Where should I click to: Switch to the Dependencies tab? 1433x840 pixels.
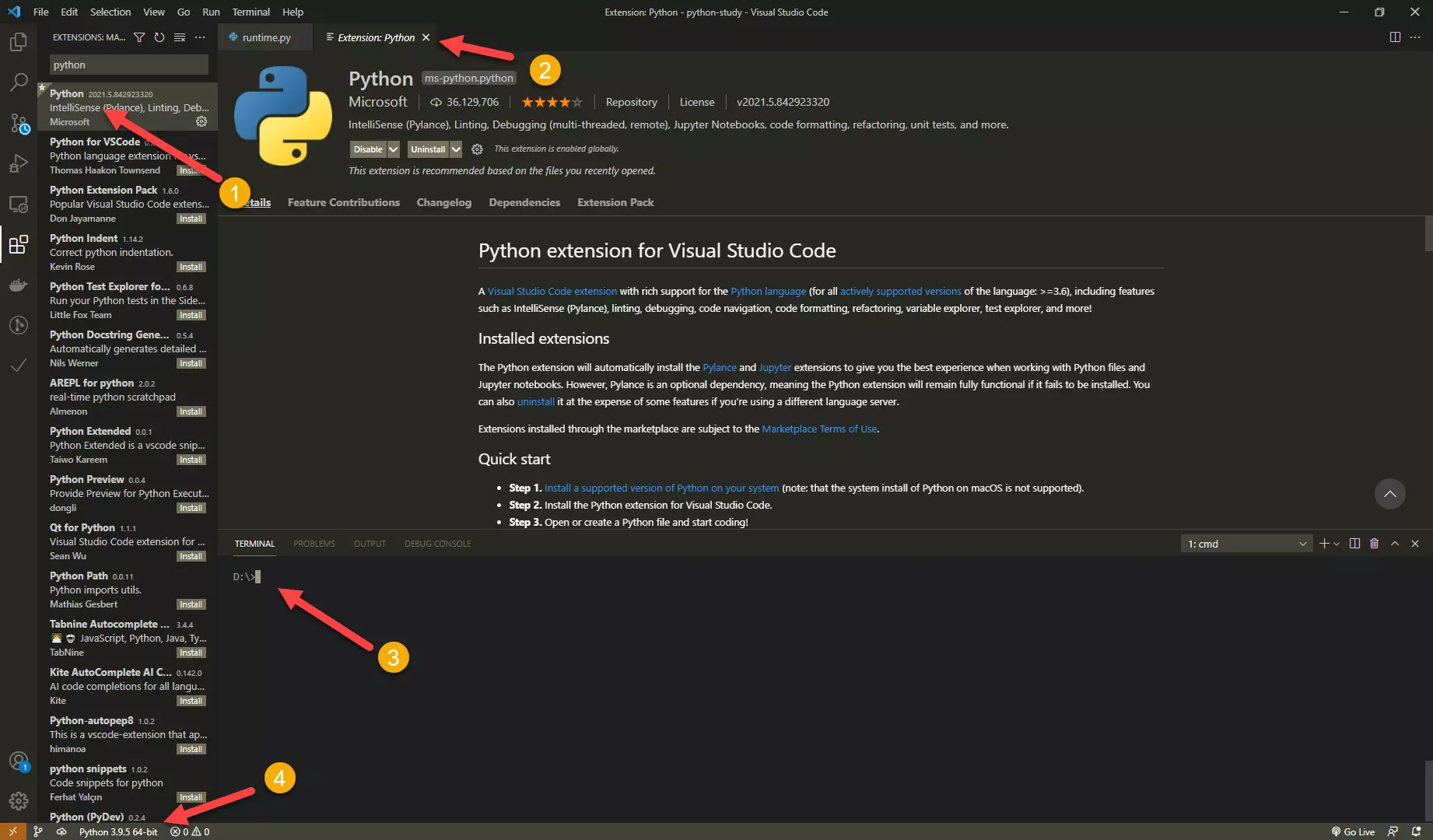click(524, 202)
